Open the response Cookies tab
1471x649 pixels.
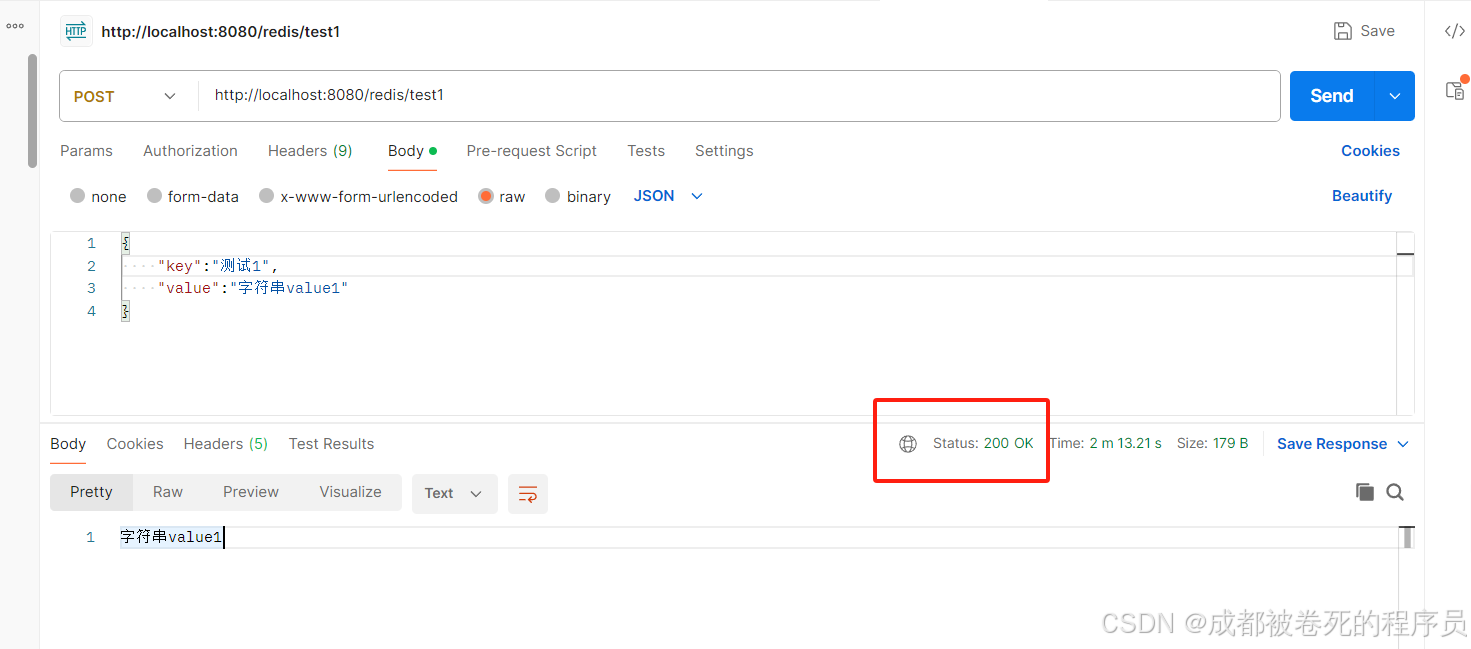point(135,444)
